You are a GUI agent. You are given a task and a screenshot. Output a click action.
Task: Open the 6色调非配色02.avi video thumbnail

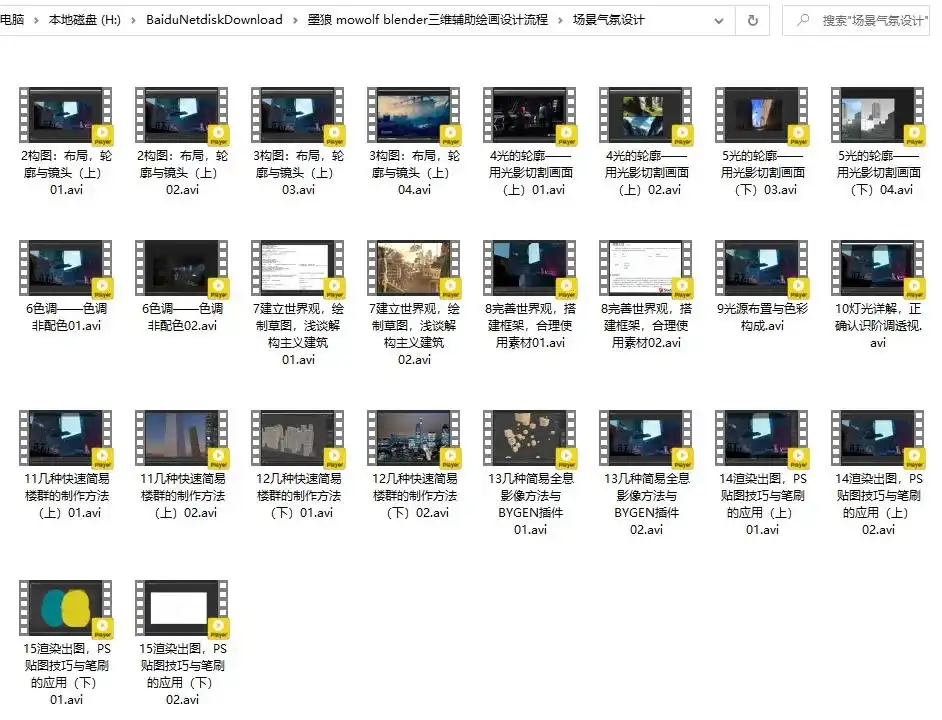[x=182, y=268]
